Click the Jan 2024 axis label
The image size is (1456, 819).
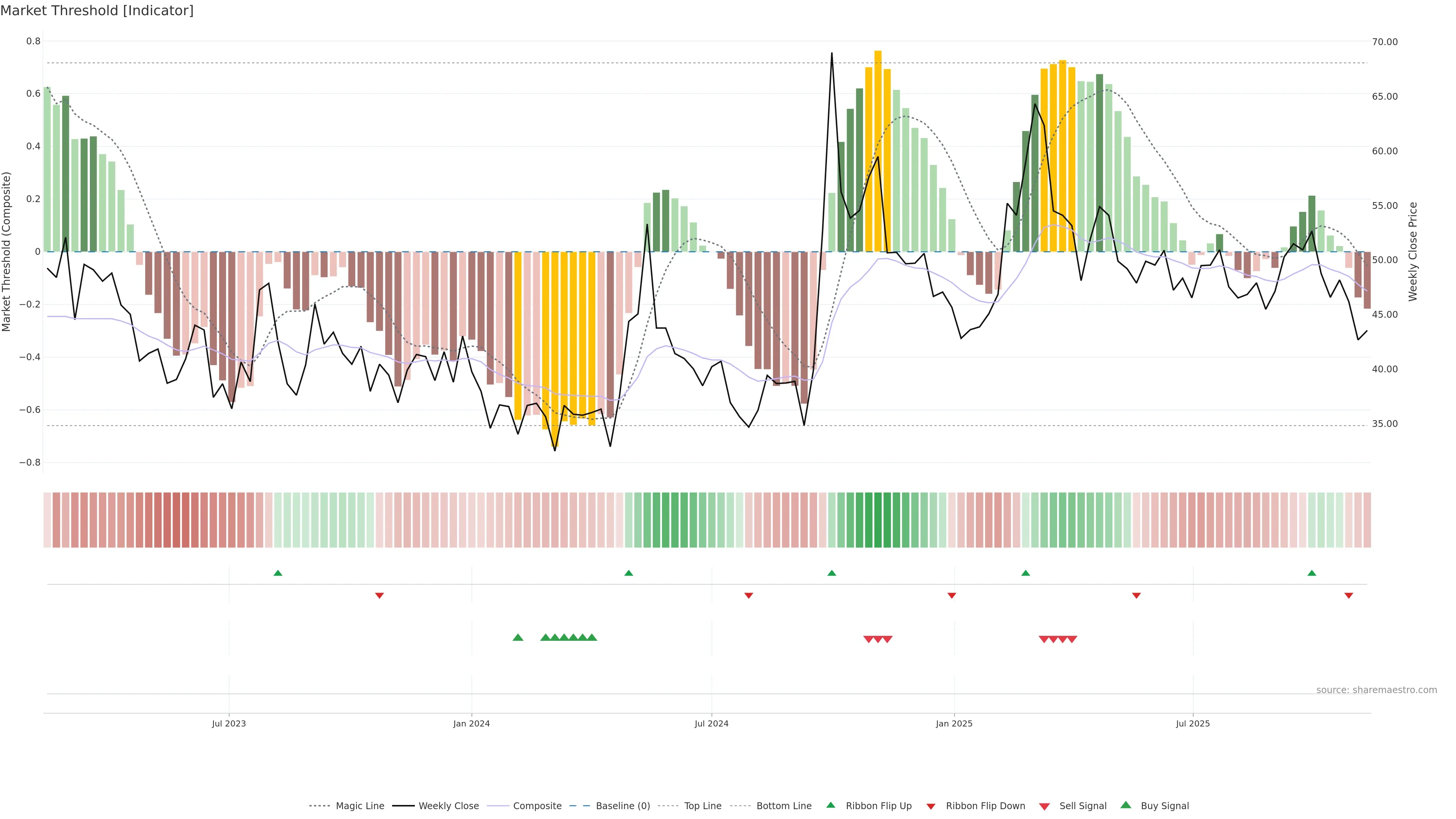point(471,723)
